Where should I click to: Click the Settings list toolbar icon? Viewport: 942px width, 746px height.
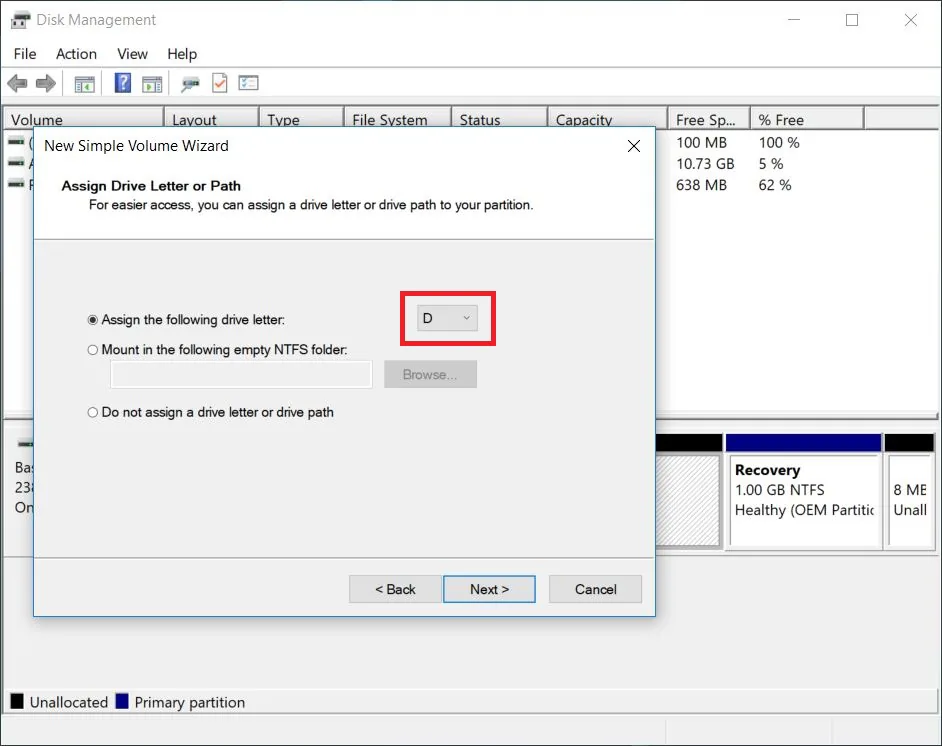248,83
